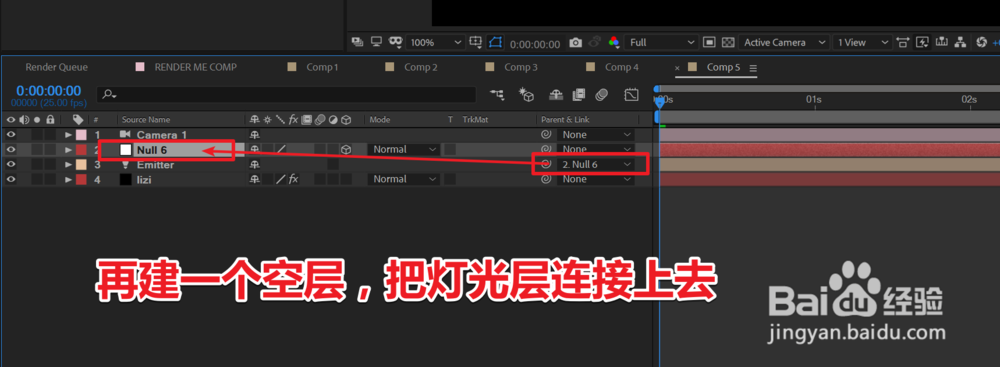Open Show Channel color management icon
1000x367 pixels.
coord(614,42)
